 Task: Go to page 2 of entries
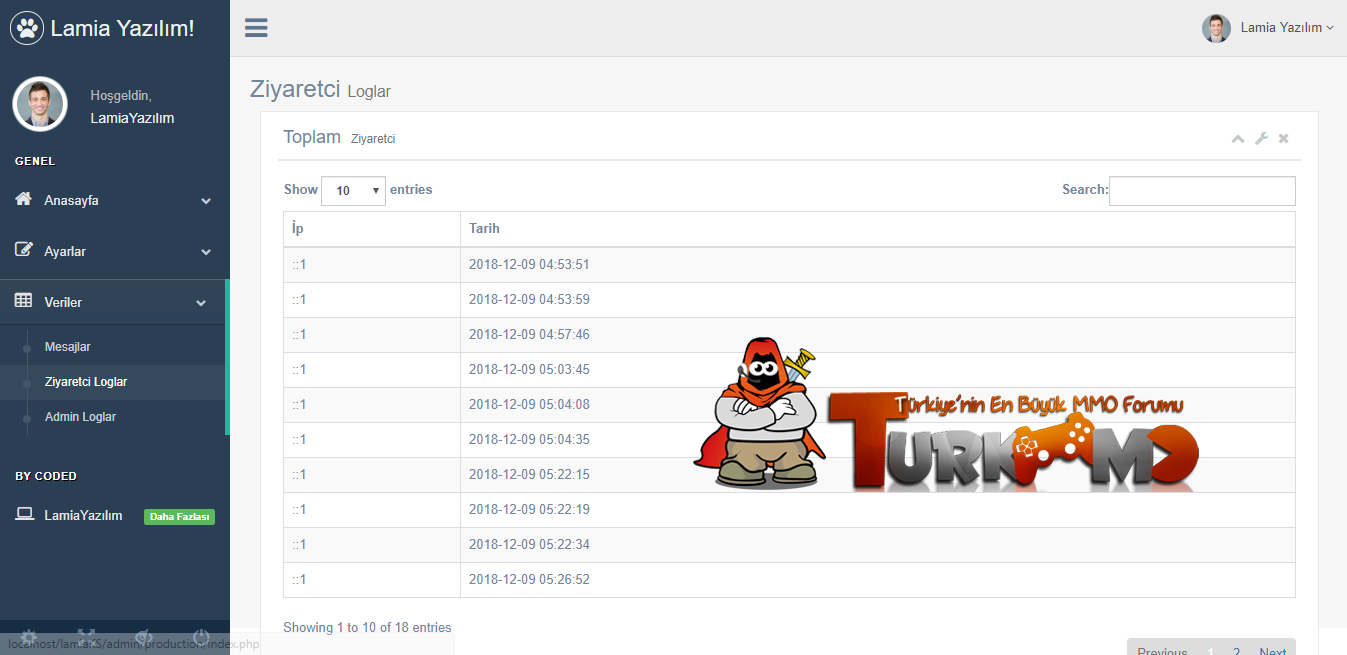(1236, 652)
